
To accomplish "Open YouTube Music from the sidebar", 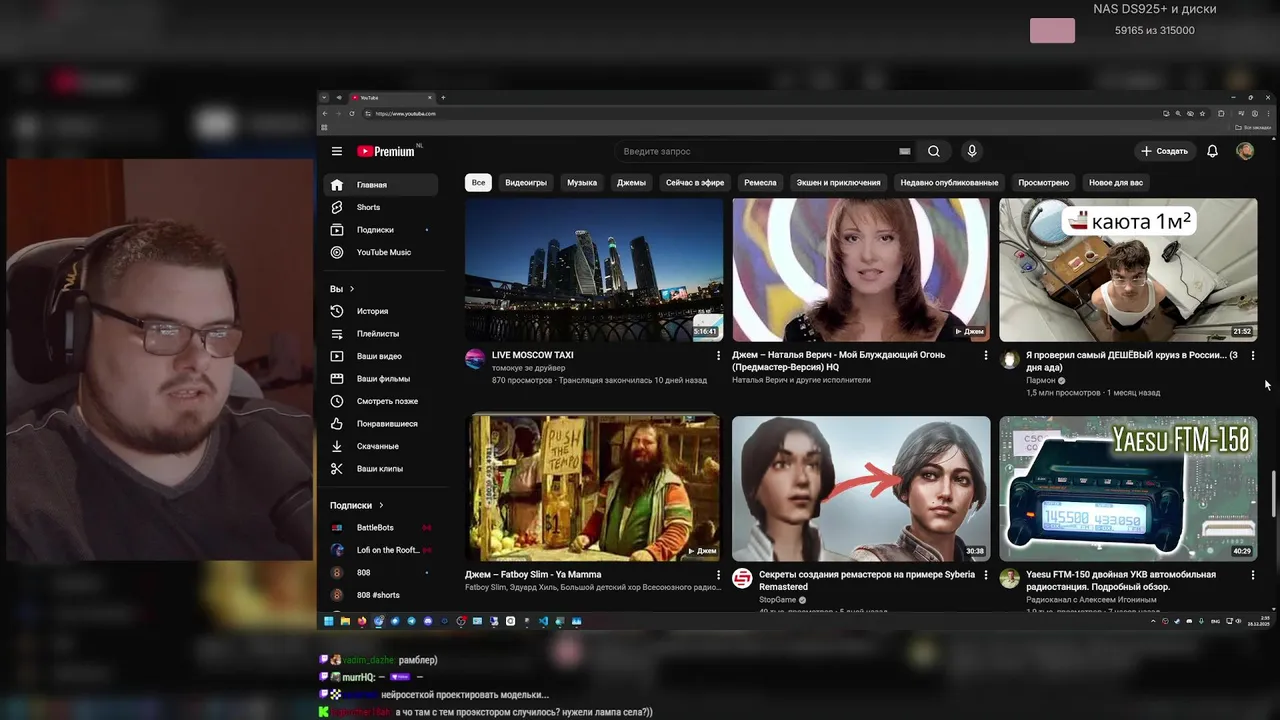I will 381,252.
